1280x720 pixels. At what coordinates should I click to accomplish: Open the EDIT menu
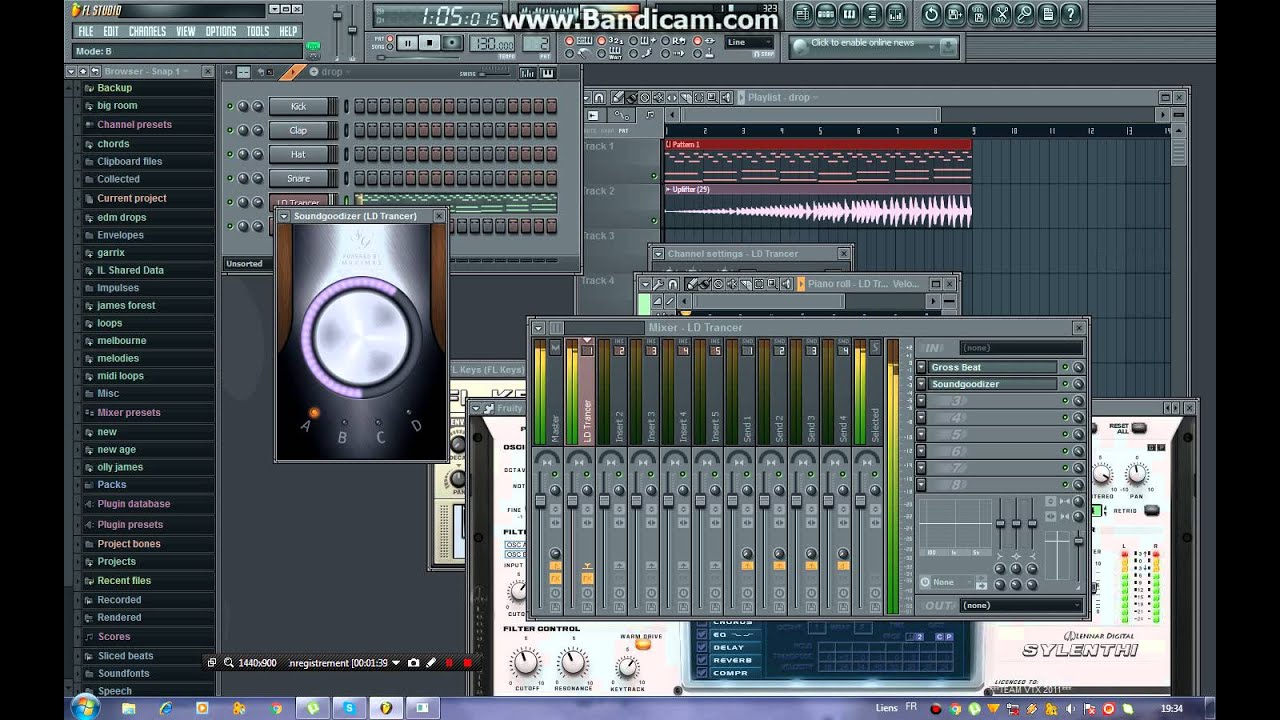tap(110, 31)
